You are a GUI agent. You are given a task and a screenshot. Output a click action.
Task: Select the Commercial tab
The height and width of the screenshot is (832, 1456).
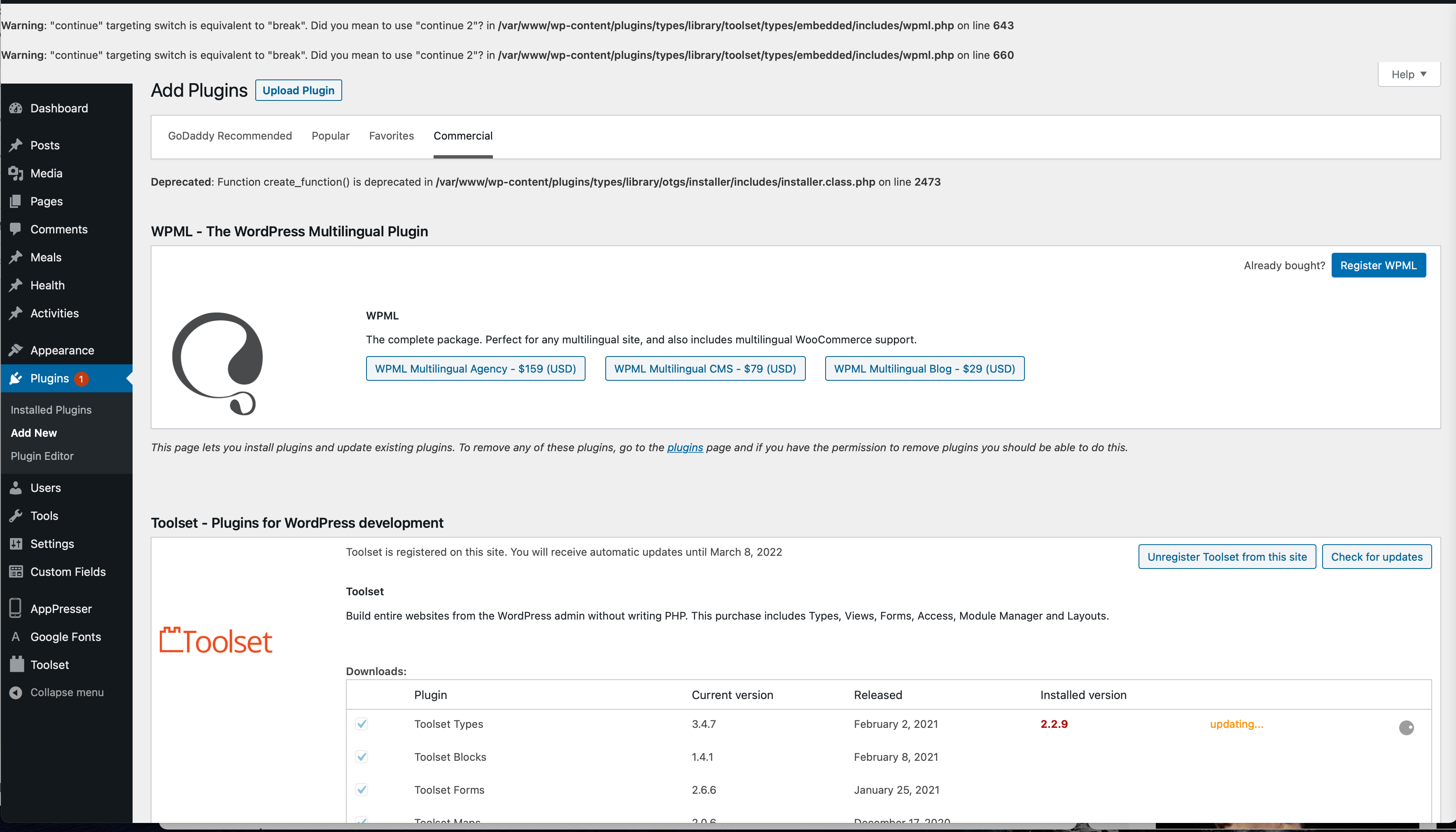click(463, 136)
